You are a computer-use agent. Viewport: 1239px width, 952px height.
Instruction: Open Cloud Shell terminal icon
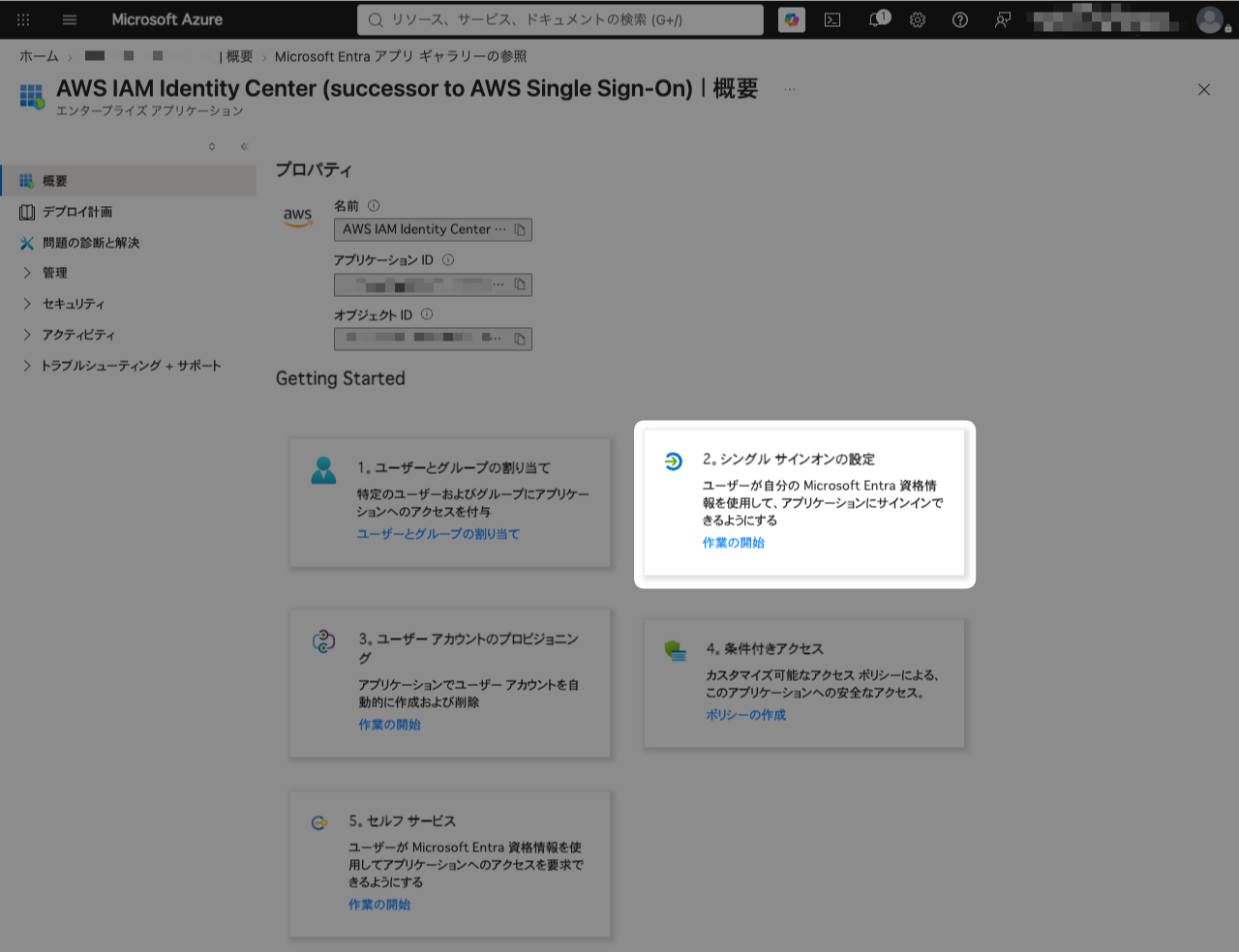pos(832,19)
